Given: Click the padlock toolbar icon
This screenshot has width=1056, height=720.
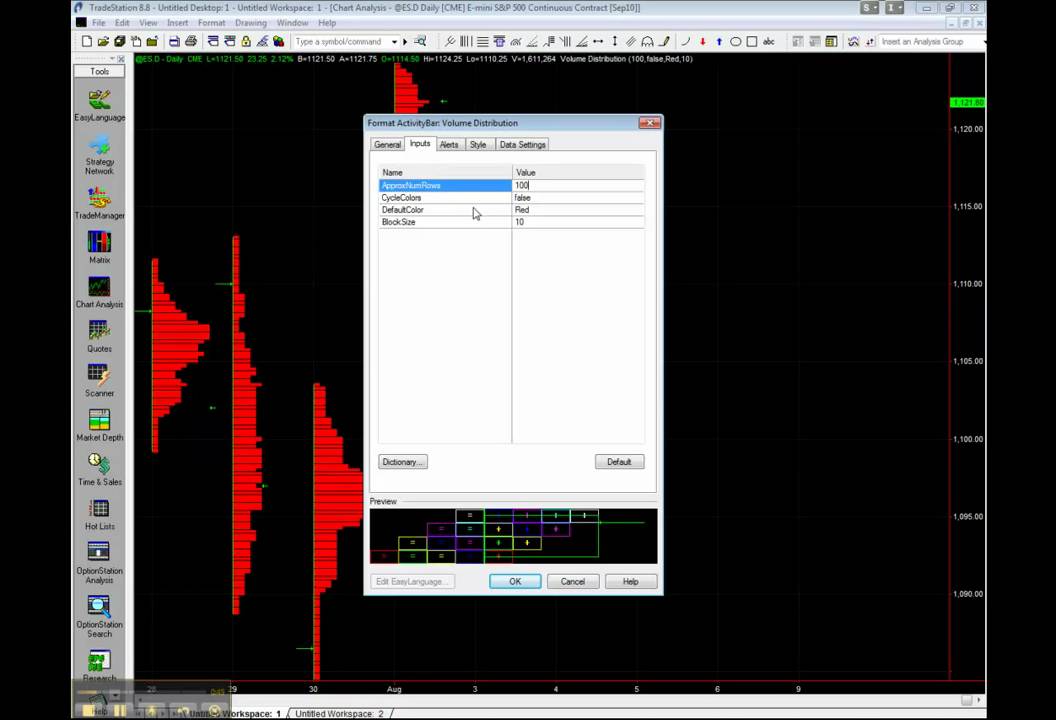Looking at the screenshot, I should coord(246,41).
